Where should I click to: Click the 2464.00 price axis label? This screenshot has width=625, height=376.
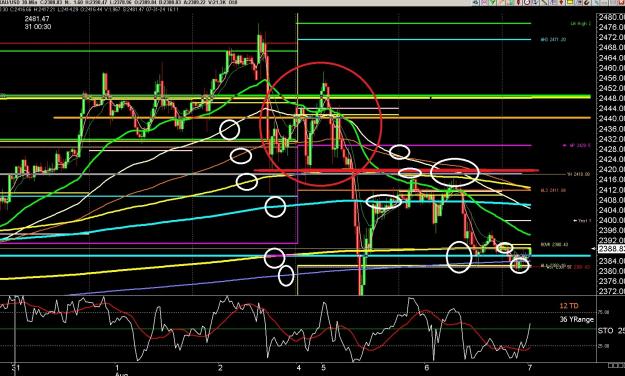click(x=611, y=58)
